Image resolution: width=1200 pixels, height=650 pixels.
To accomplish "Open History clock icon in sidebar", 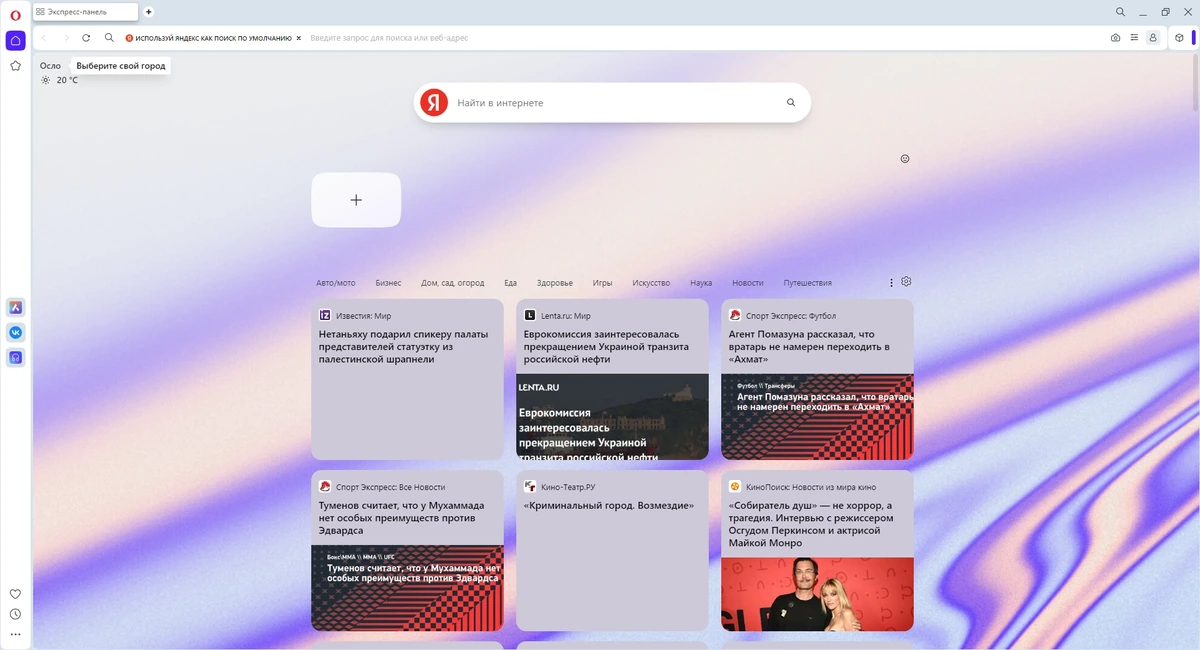I will coord(15,614).
